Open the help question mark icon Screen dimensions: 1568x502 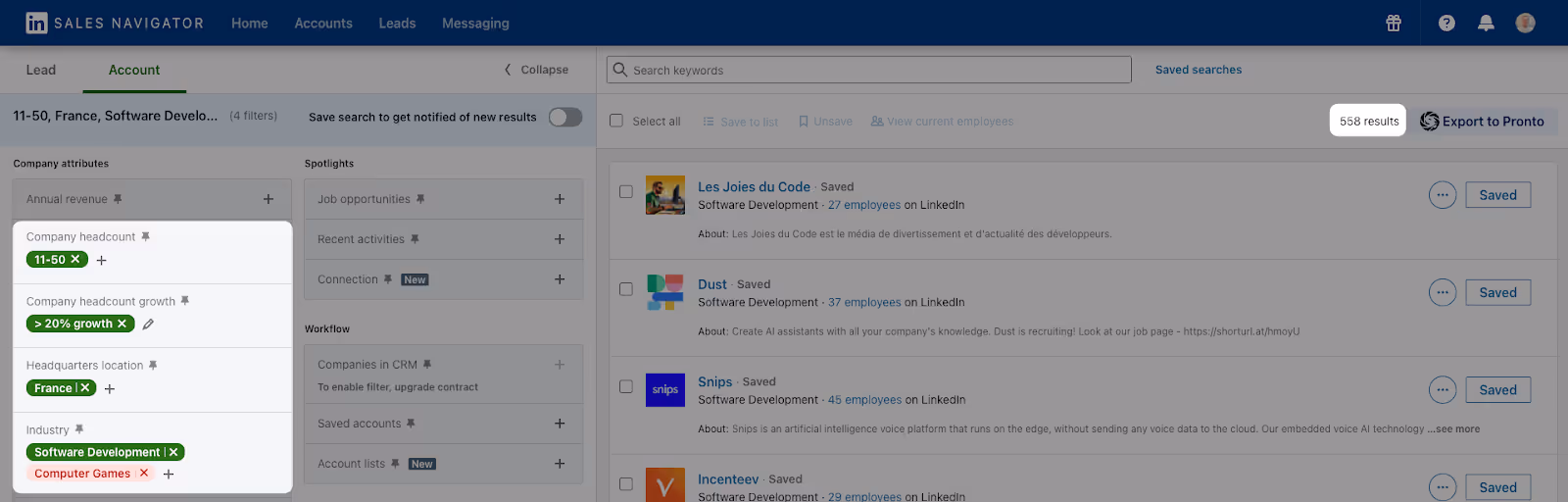1446,24
